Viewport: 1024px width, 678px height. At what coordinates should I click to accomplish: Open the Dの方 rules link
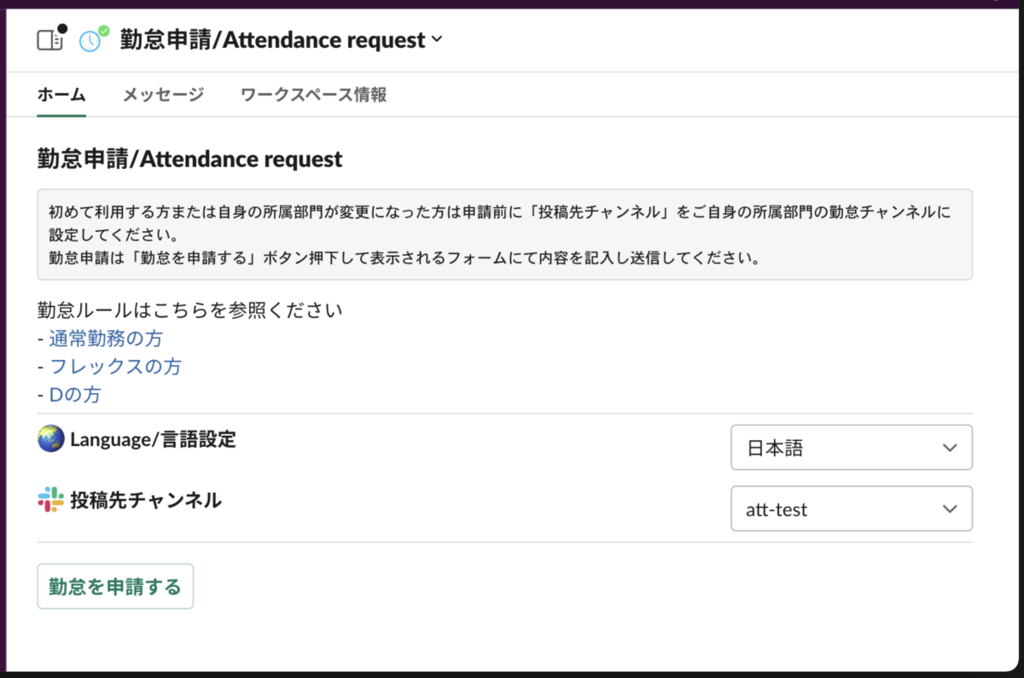pyautogui.click(x=75, y=395)
